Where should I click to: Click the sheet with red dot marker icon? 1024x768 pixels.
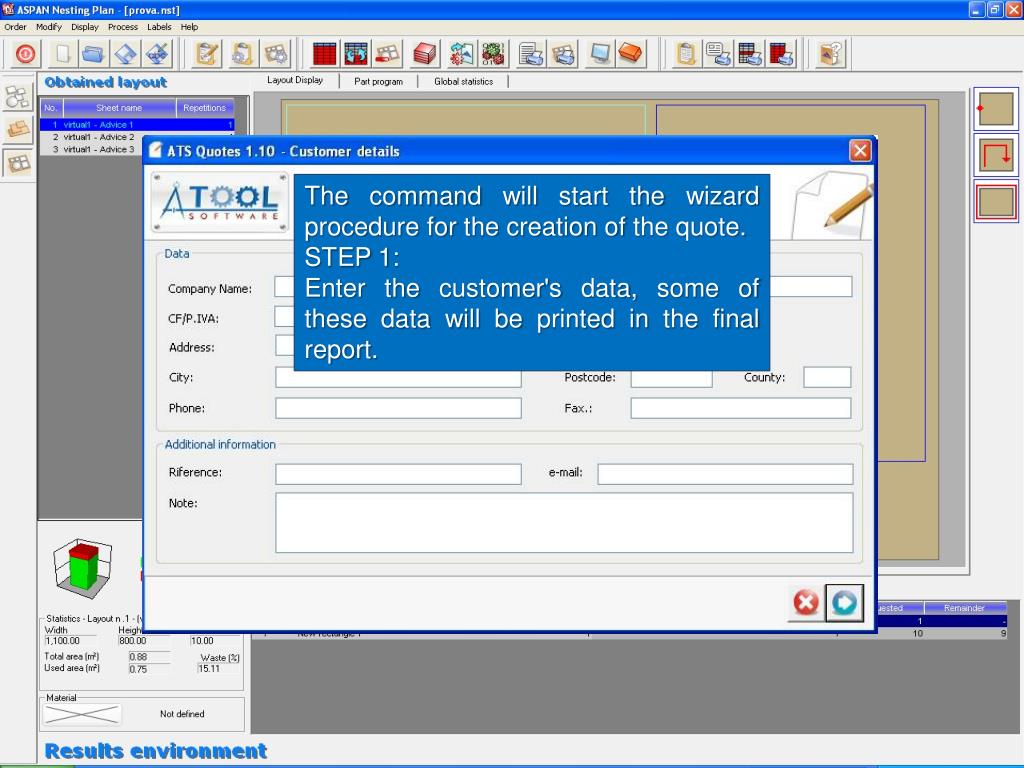tap(996, 108)
